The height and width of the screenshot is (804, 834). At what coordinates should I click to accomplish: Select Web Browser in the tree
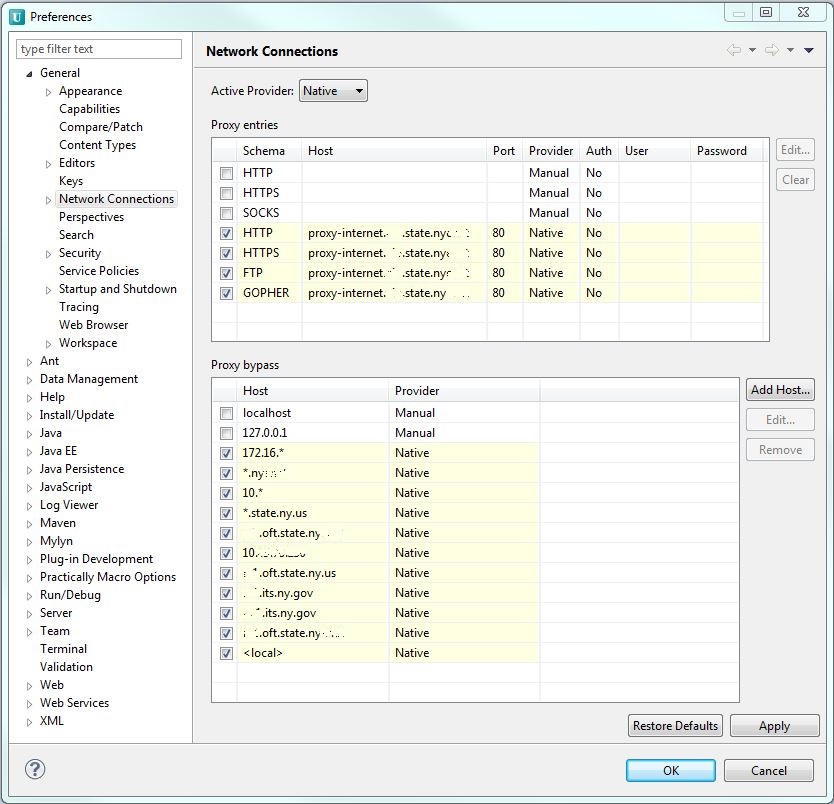pos(94,325)
